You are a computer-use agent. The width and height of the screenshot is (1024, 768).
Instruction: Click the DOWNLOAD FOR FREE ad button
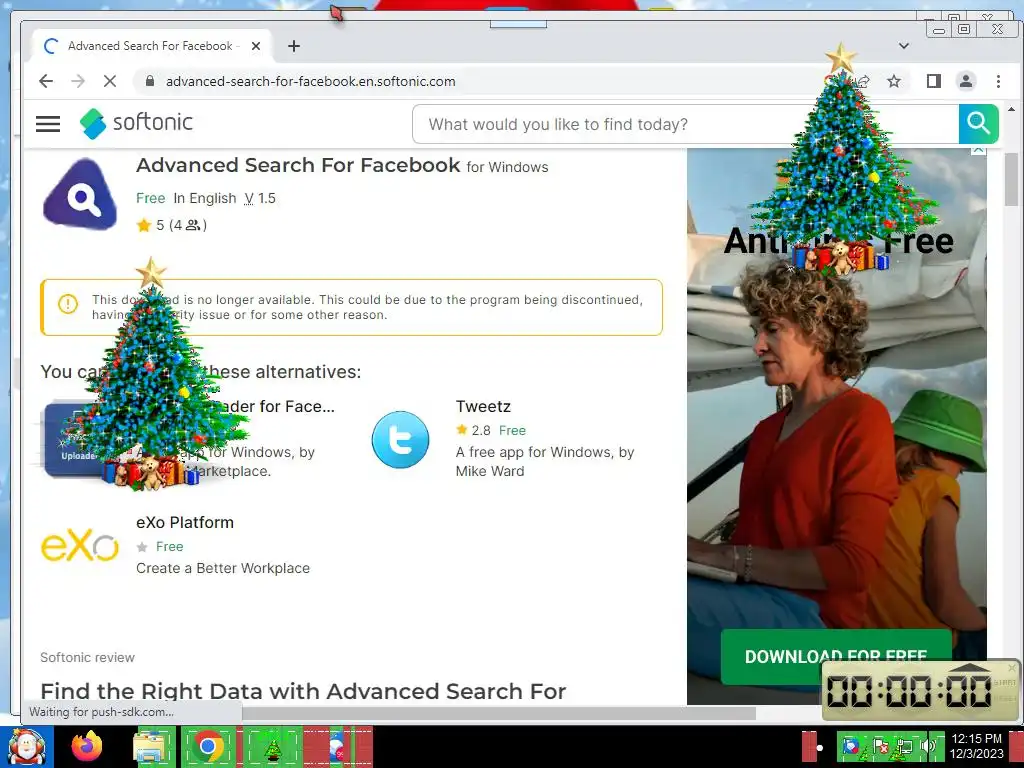point(836,656)
